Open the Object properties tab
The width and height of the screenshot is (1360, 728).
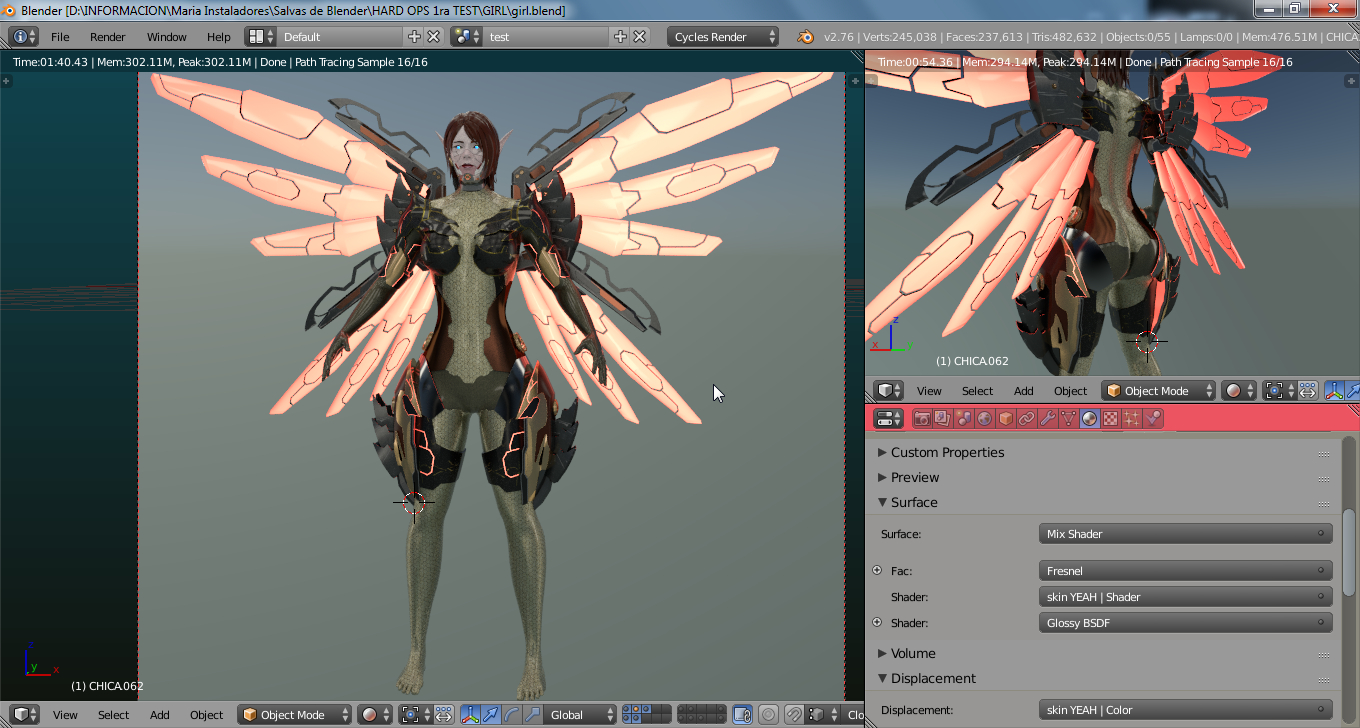tap(1006, 419)
